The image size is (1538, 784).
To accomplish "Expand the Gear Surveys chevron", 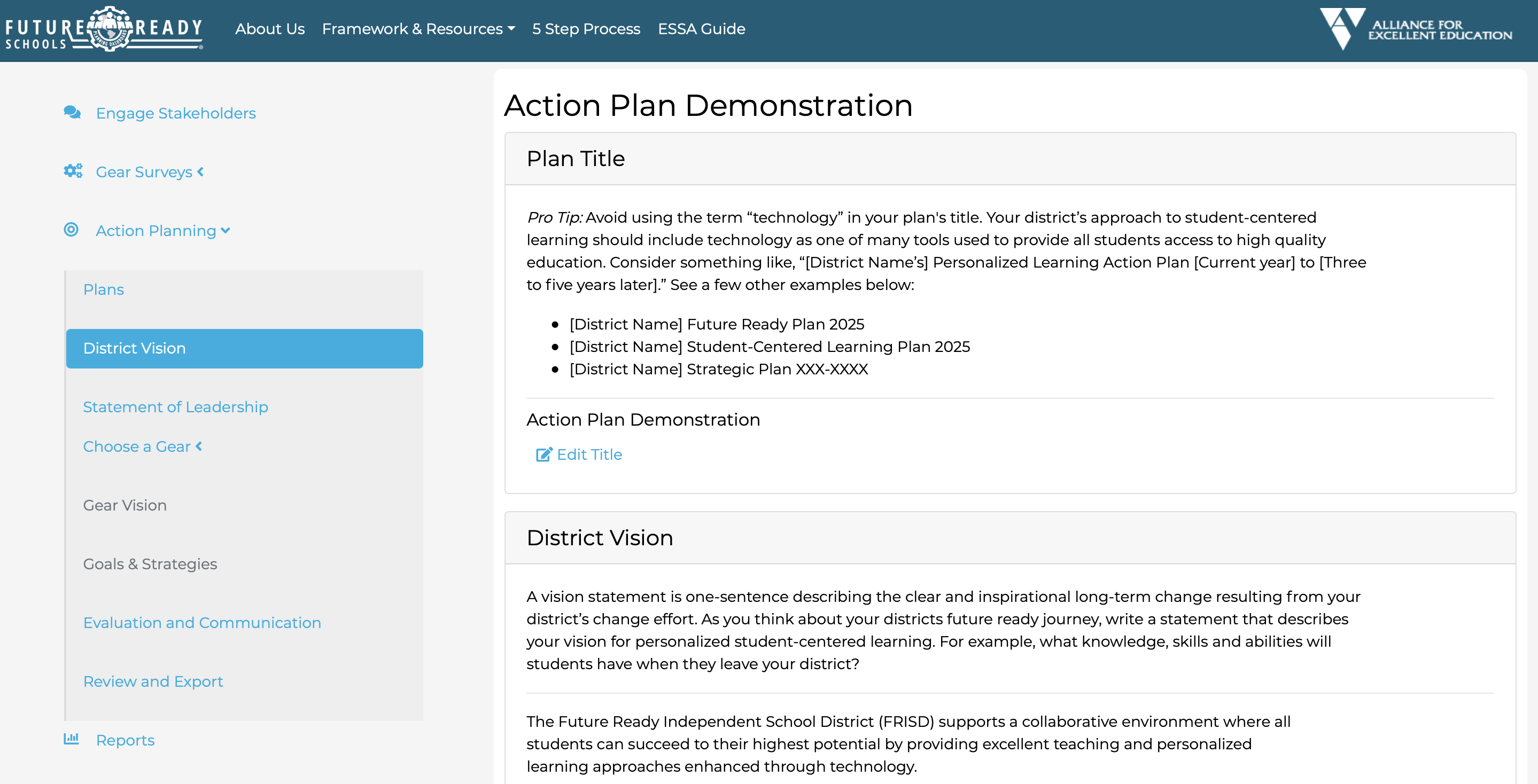I will coord(200,172).
